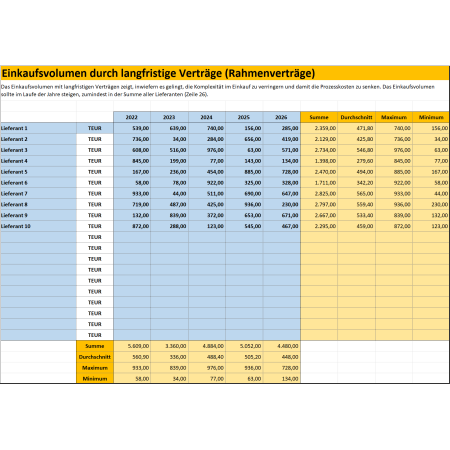The image size is (450, 450).
Task: Select the TEUR unit cell for Lieferant 5
Action: pos(95,172)
